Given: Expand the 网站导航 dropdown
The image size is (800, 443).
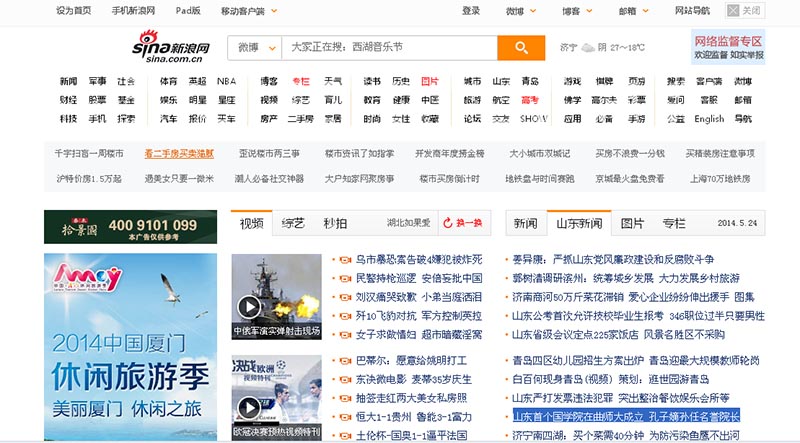Looking at the screenshot, I should 698,11.
